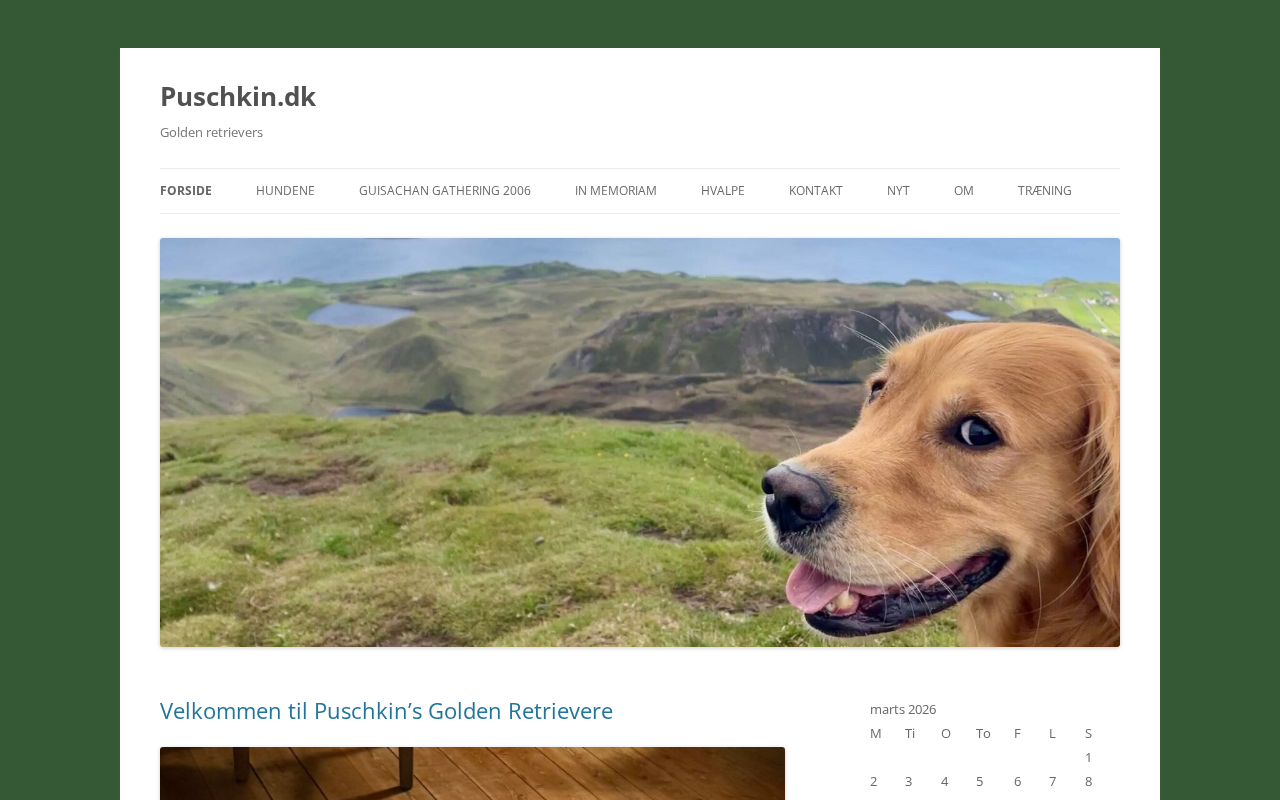Click the NYT menu item

pos(898,191)
